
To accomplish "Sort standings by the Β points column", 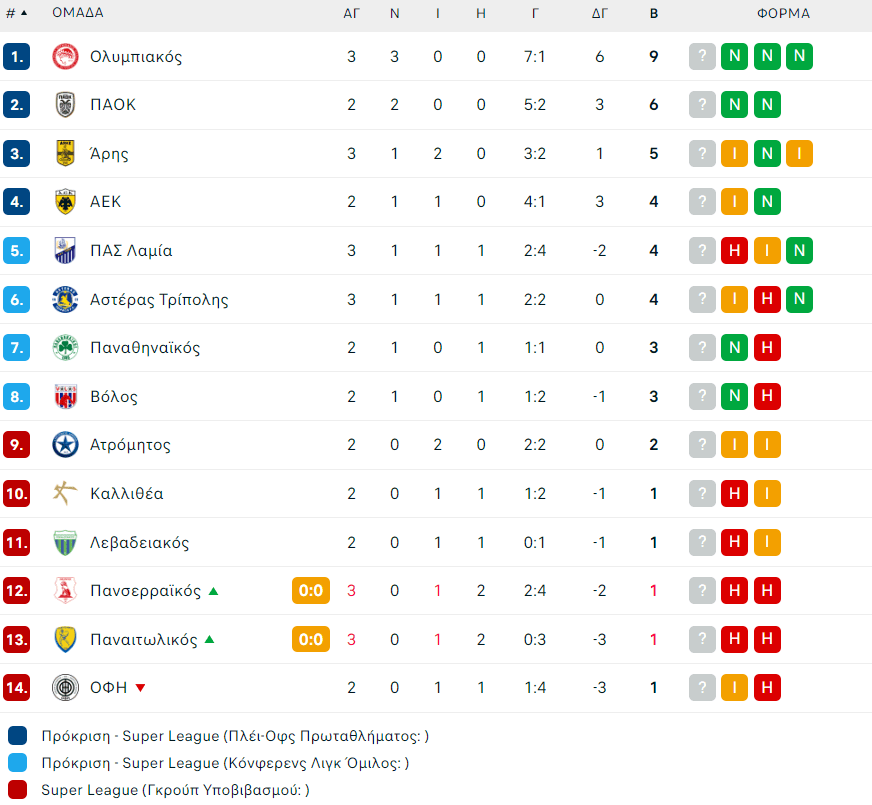I will [x=654, y=14].
